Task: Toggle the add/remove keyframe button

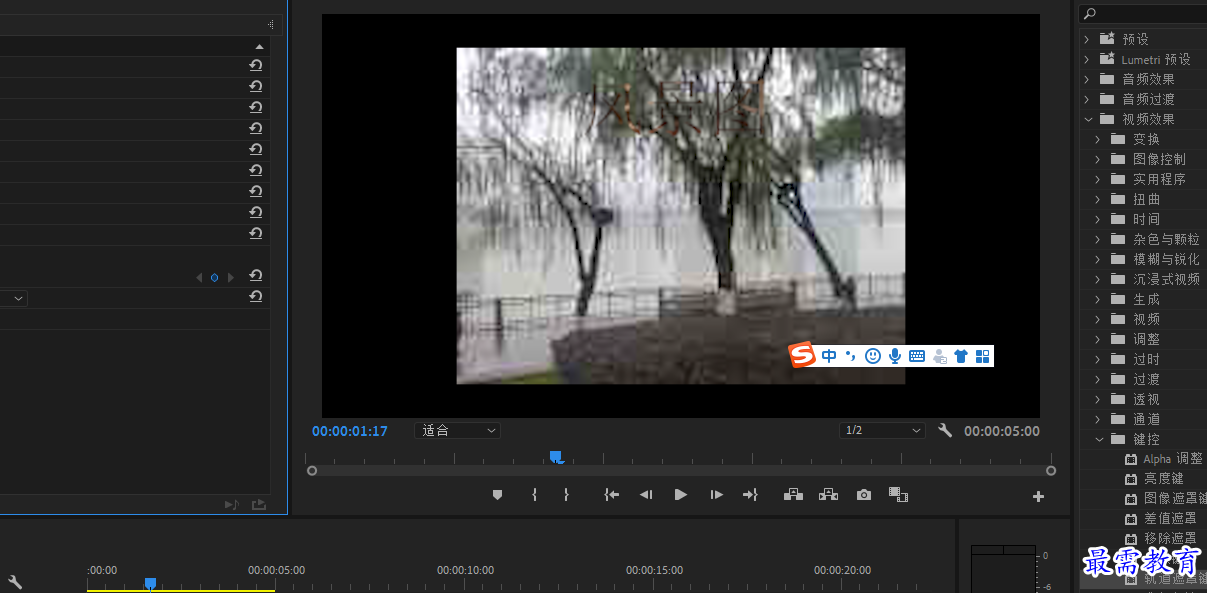Action: pyautogui.click(x=214, y=277)
